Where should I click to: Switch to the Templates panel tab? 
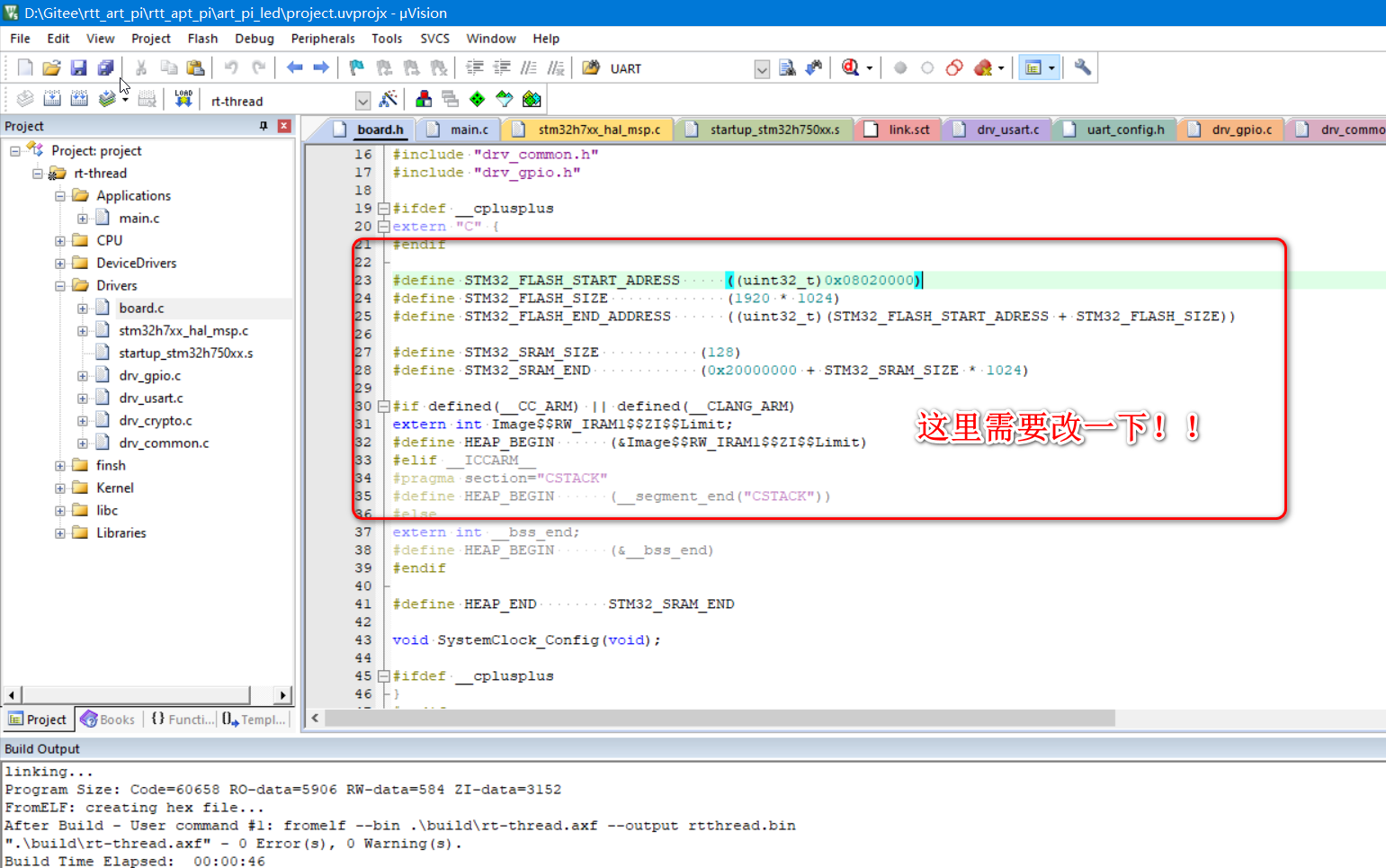tap(254, 720)
